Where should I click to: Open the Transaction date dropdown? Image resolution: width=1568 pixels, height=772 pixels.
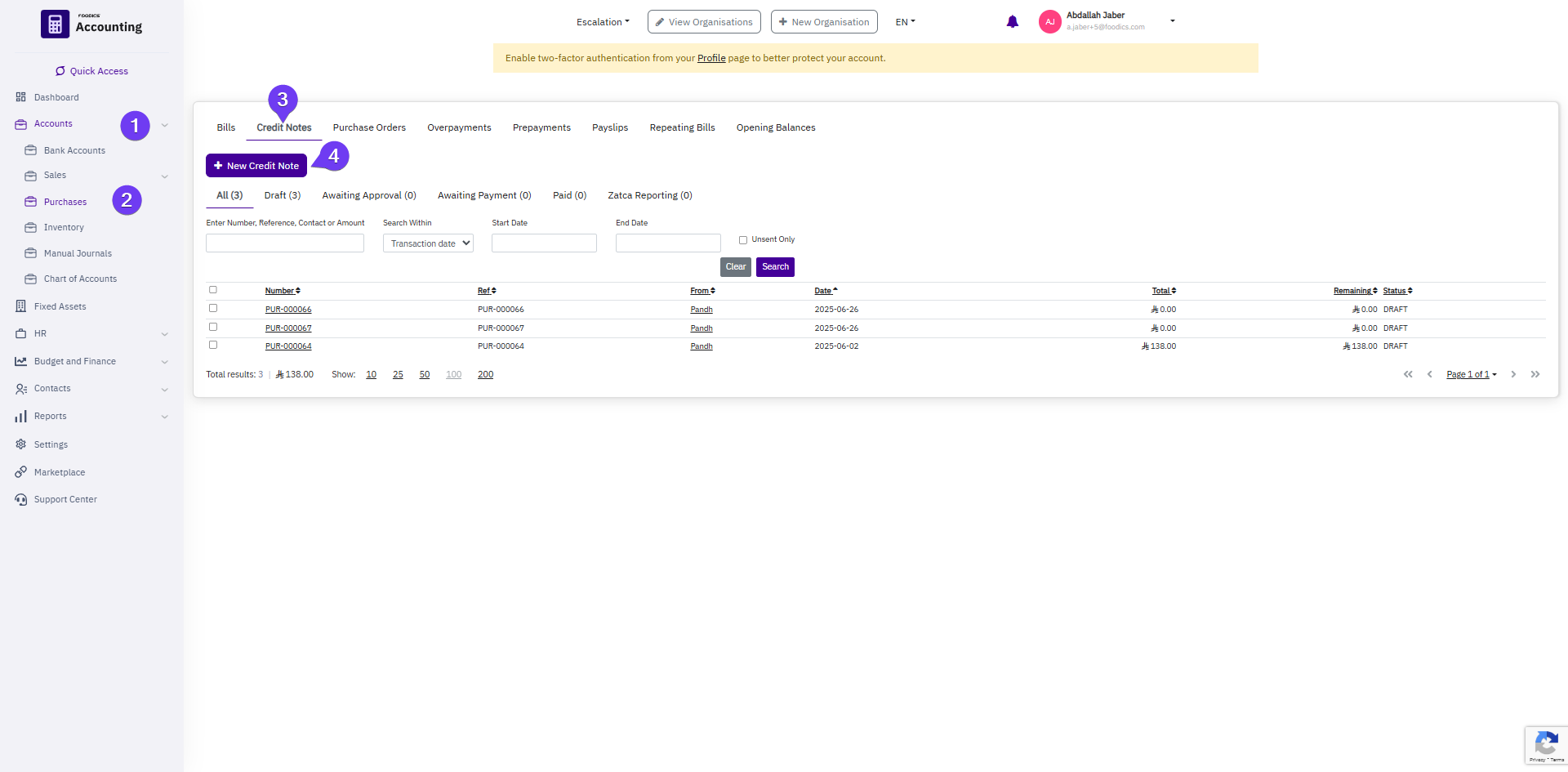(428, 243)
